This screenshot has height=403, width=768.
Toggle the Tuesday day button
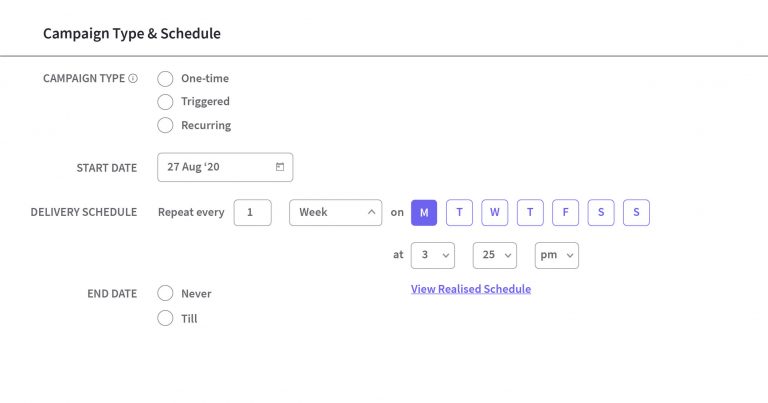[x=459, y=213]
